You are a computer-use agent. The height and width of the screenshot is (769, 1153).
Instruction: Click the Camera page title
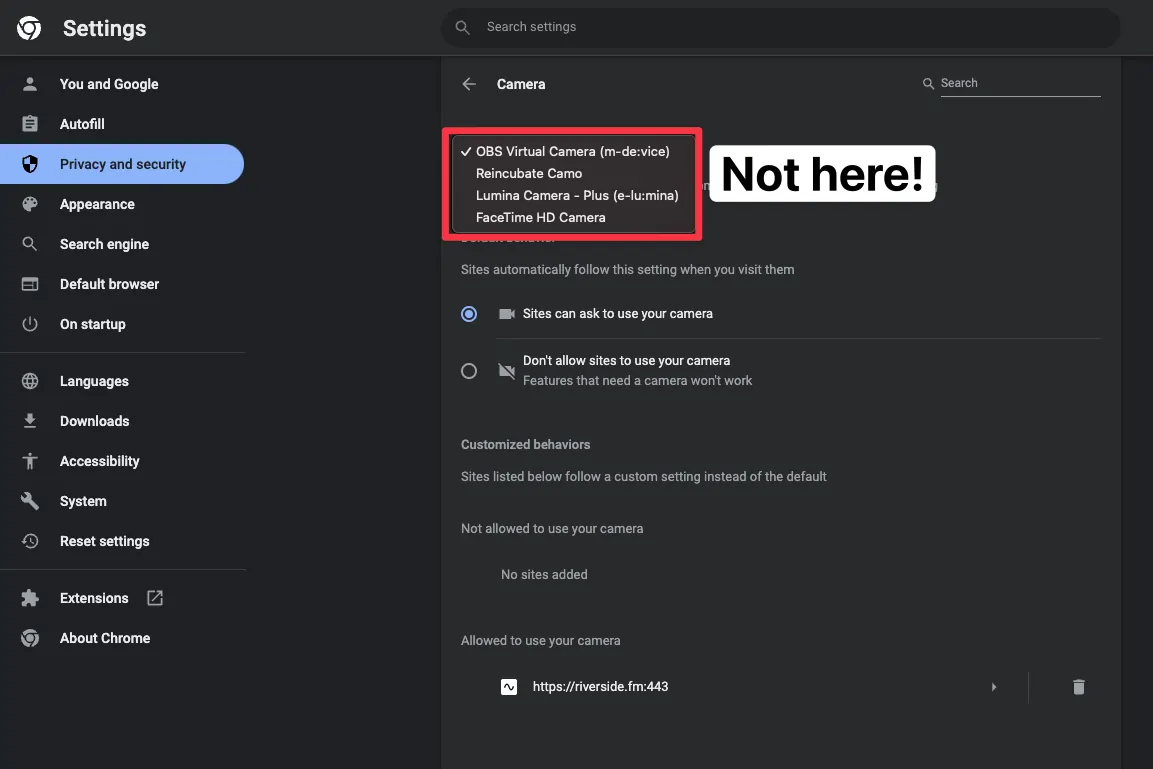pyautogui.click(x=521, y=85)
